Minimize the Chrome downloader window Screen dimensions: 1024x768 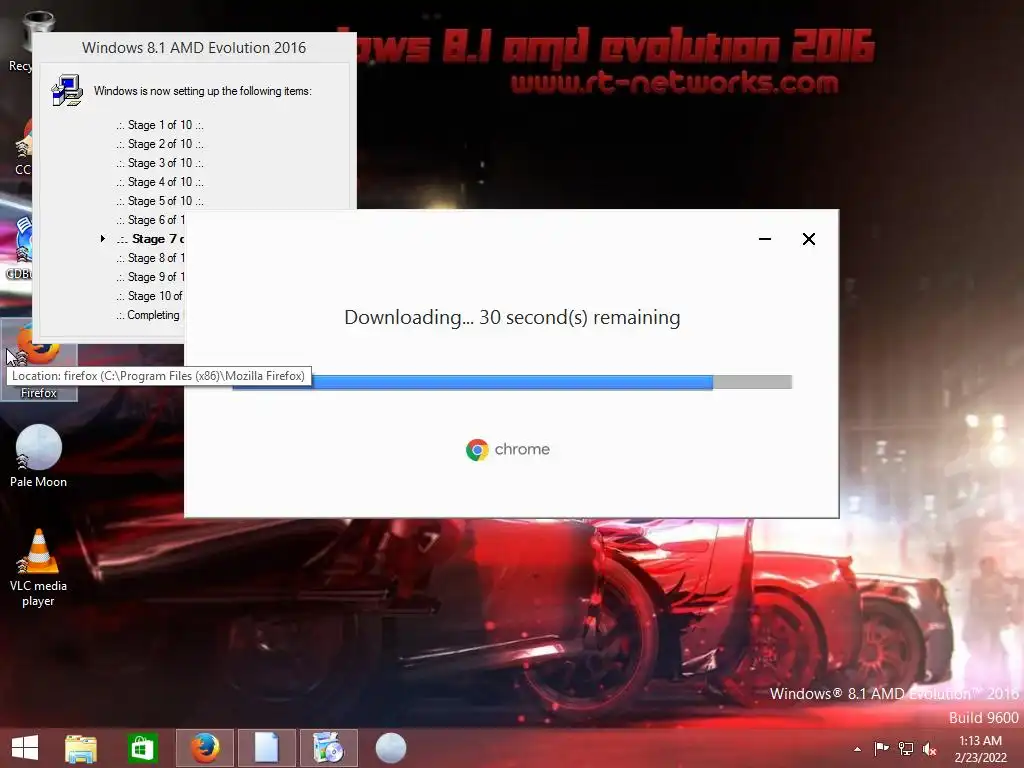(765, 239)
